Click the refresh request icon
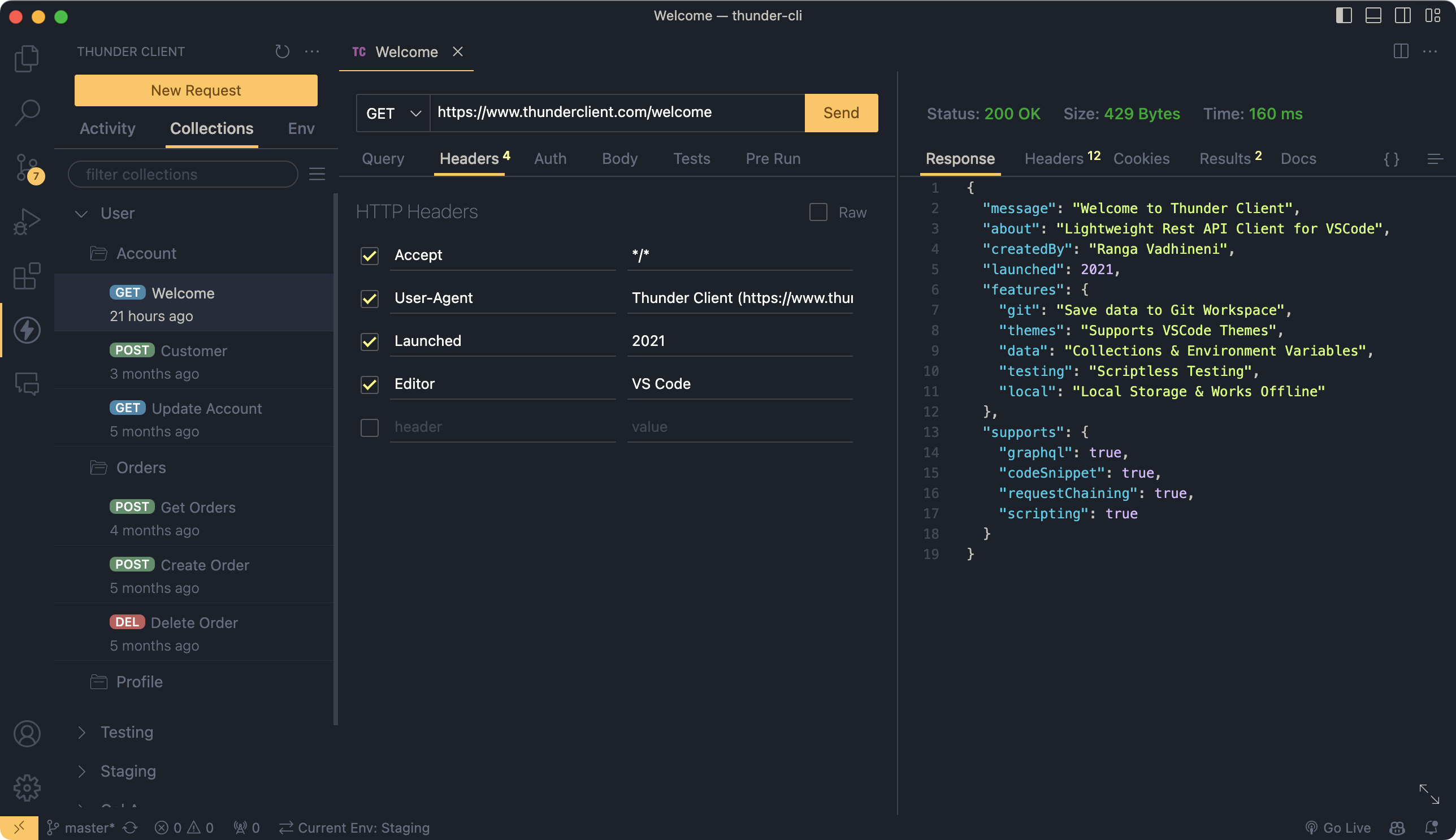 click(281, 51)
